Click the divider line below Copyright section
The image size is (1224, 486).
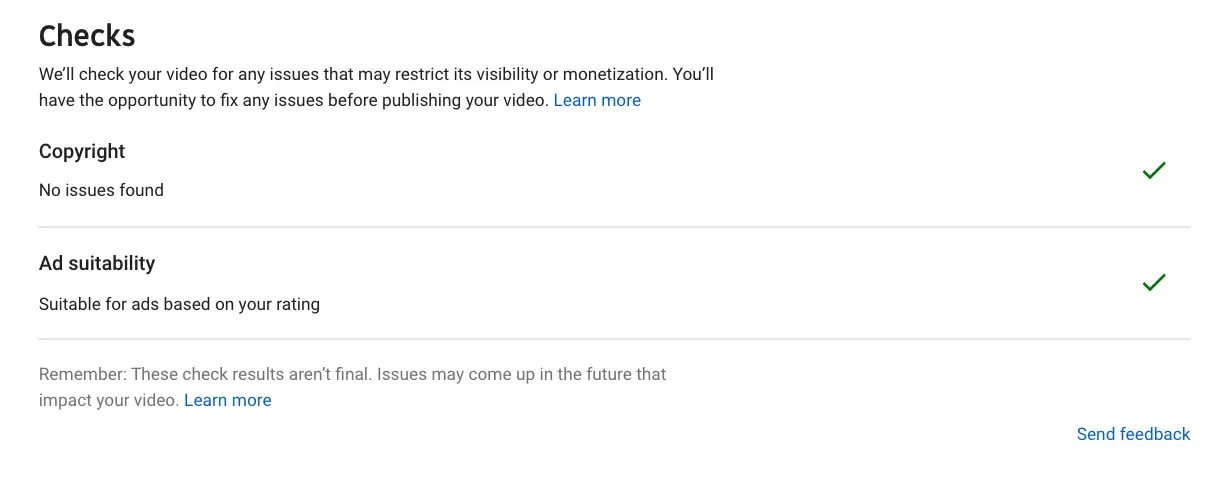614,227
